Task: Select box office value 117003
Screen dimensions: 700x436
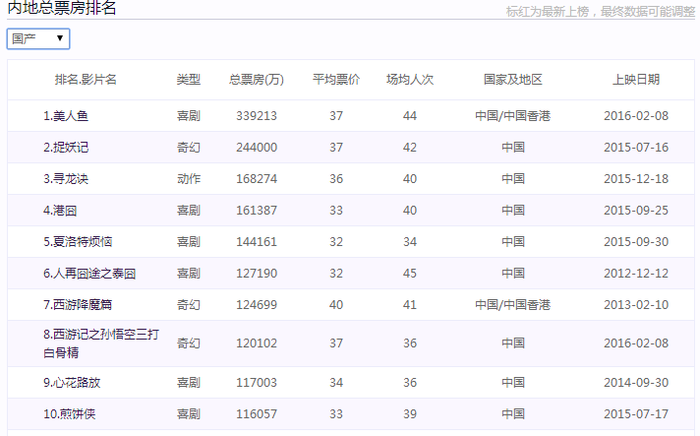Action: click(257, 383)
